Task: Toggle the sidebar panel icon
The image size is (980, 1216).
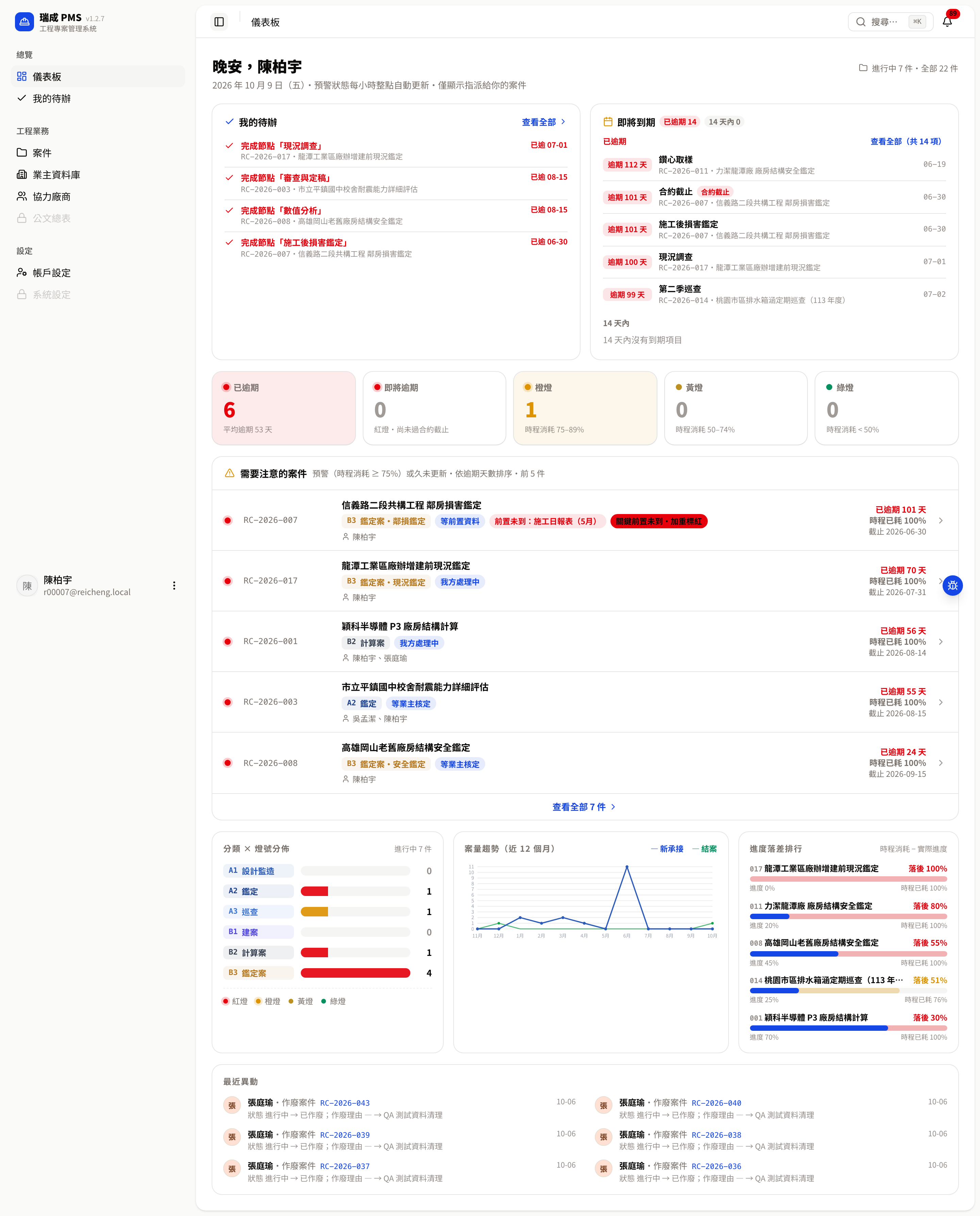Action: (x=219, y=22)
